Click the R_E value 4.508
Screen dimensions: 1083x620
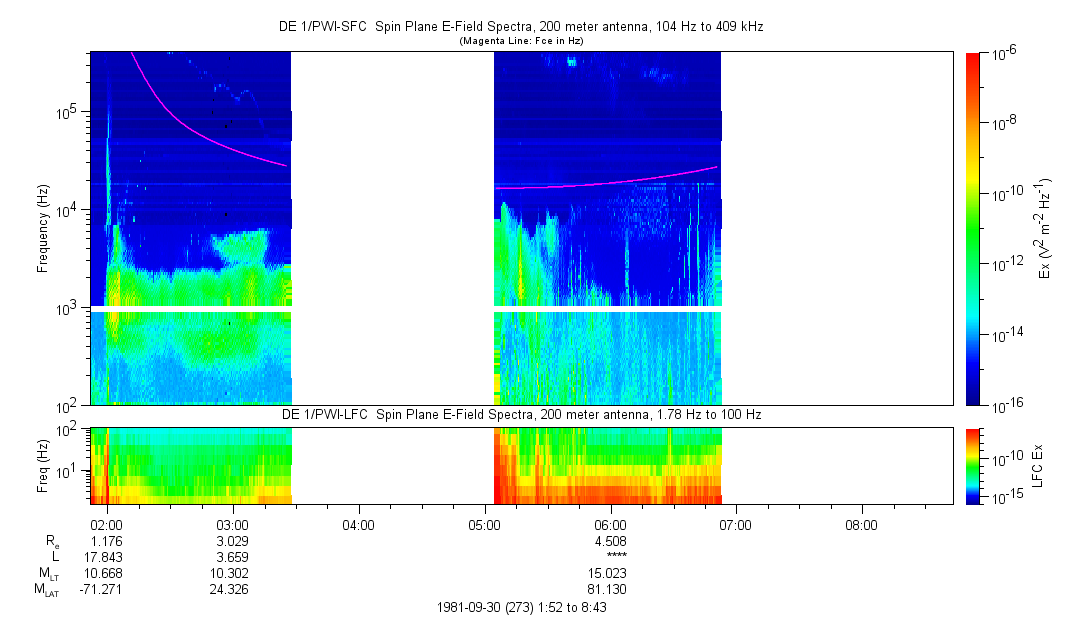pos(610,542)
